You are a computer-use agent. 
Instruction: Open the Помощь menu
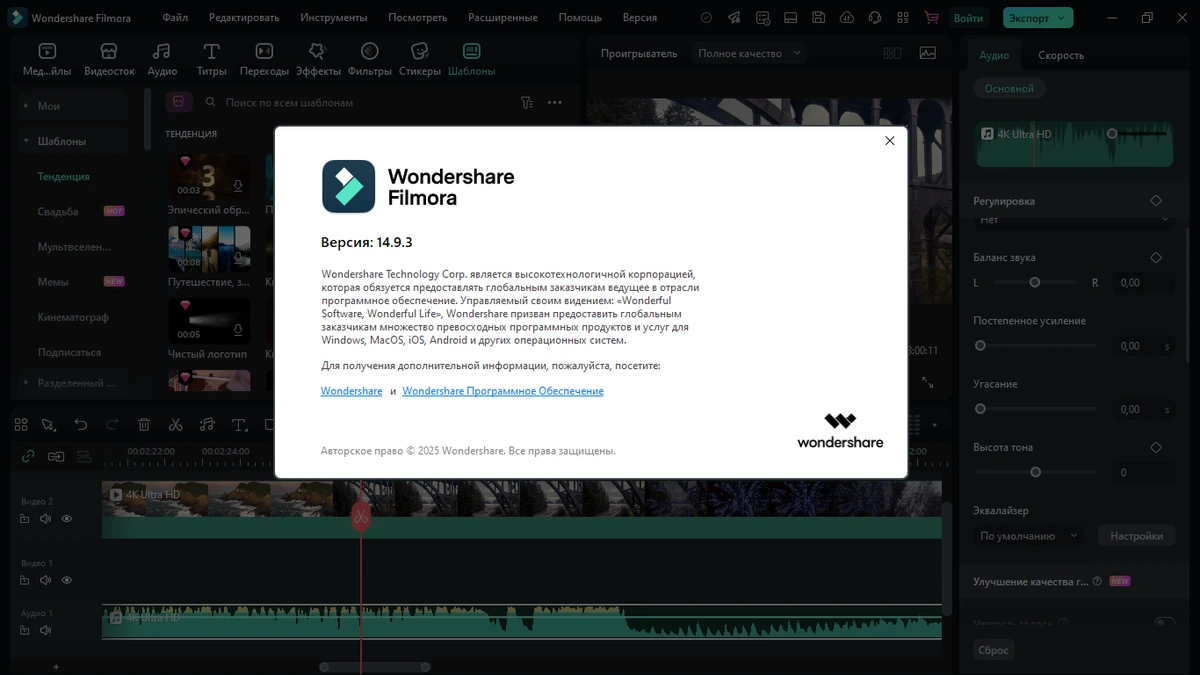pyautogui.click(x=580, y=18)
